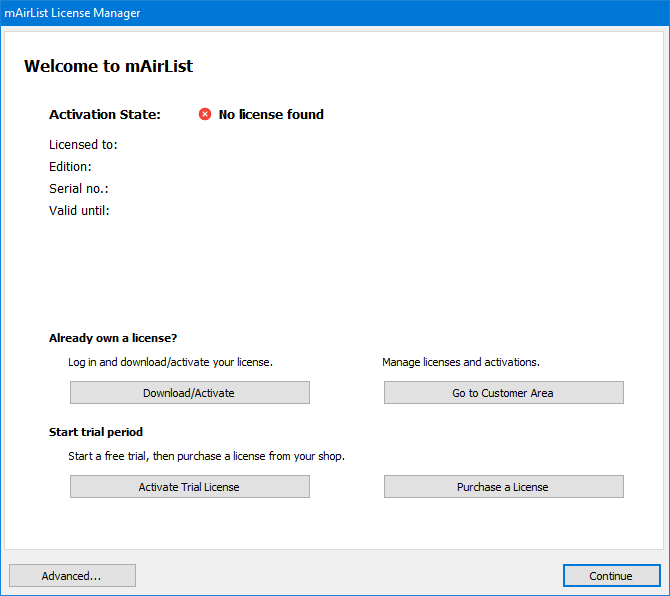Click the mAirList License Manager title bar
The width and height of the screenshot is (670, 596).
[300, 13]
